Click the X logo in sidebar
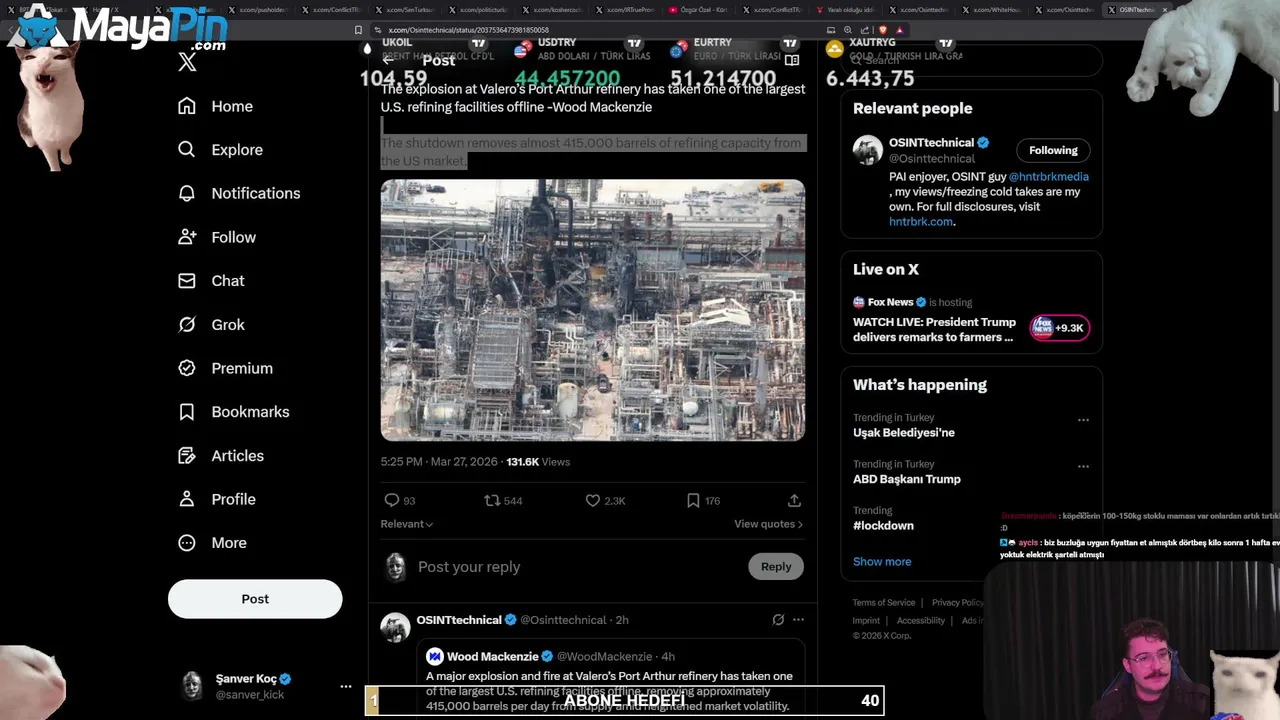 [x=187, y=62]
